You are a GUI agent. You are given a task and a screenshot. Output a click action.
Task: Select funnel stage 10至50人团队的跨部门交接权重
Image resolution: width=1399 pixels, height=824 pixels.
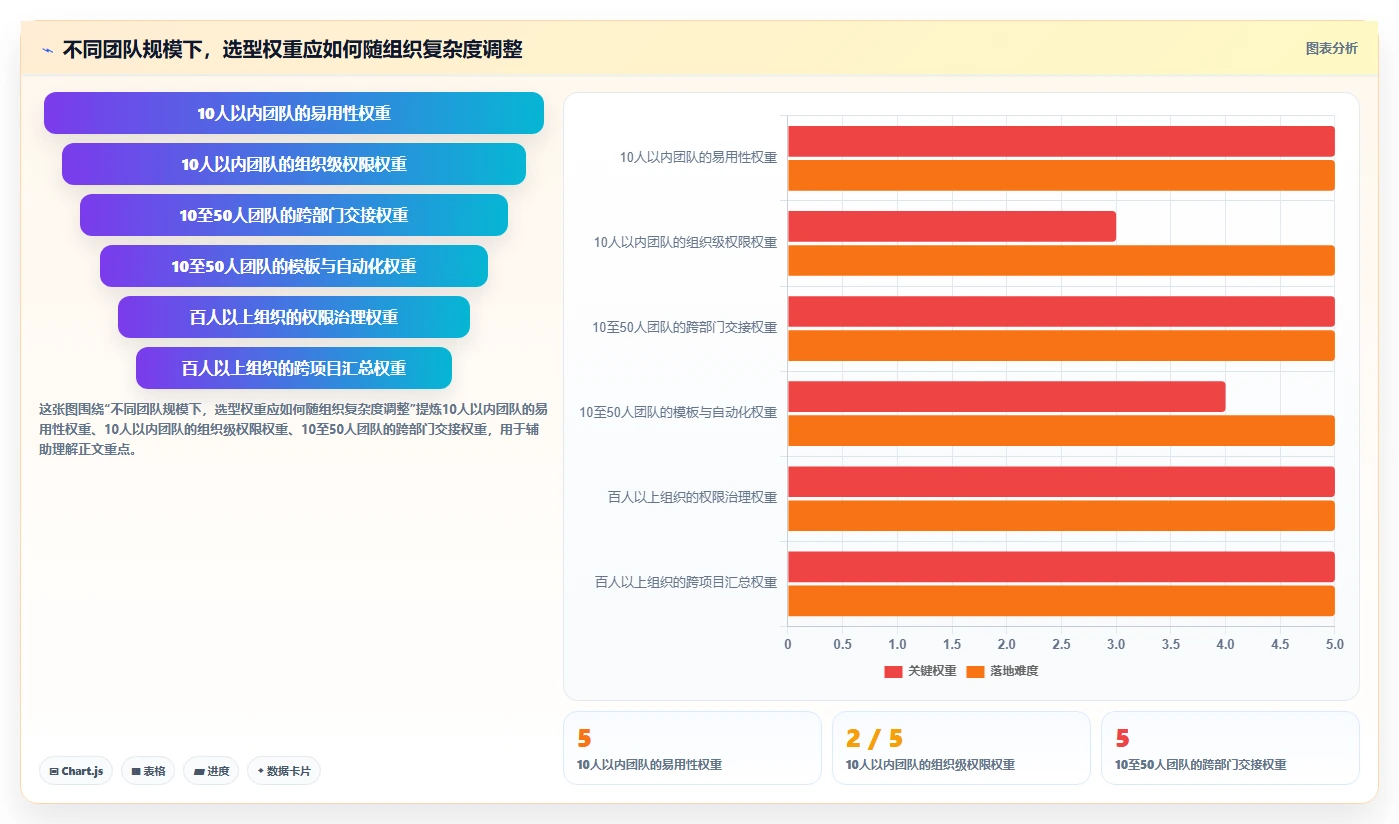tap(294, 215)
